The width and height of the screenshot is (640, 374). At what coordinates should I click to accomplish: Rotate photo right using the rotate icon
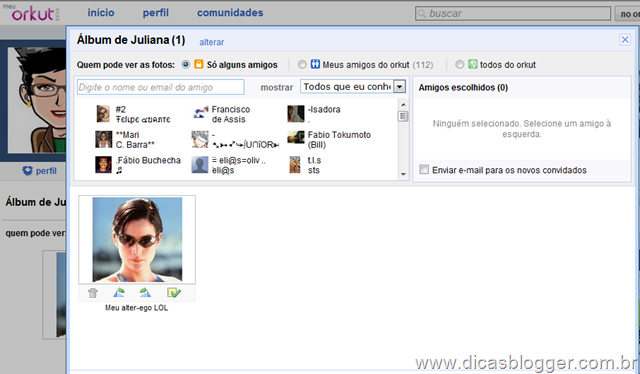[x=145, y=292]
